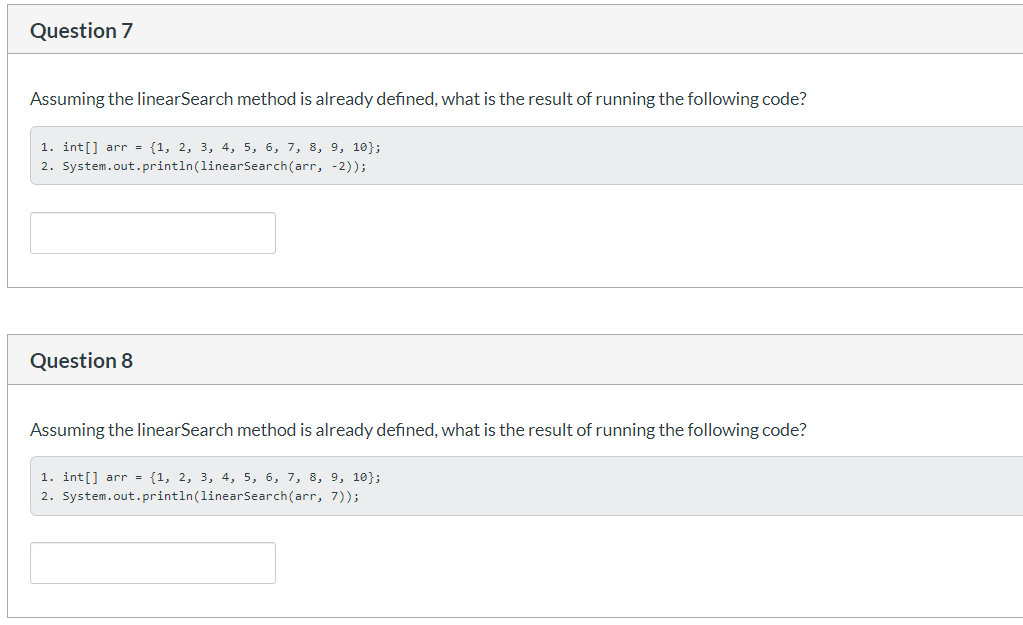
Task: Select the Question 8 heading
Action: pos(82,361)
